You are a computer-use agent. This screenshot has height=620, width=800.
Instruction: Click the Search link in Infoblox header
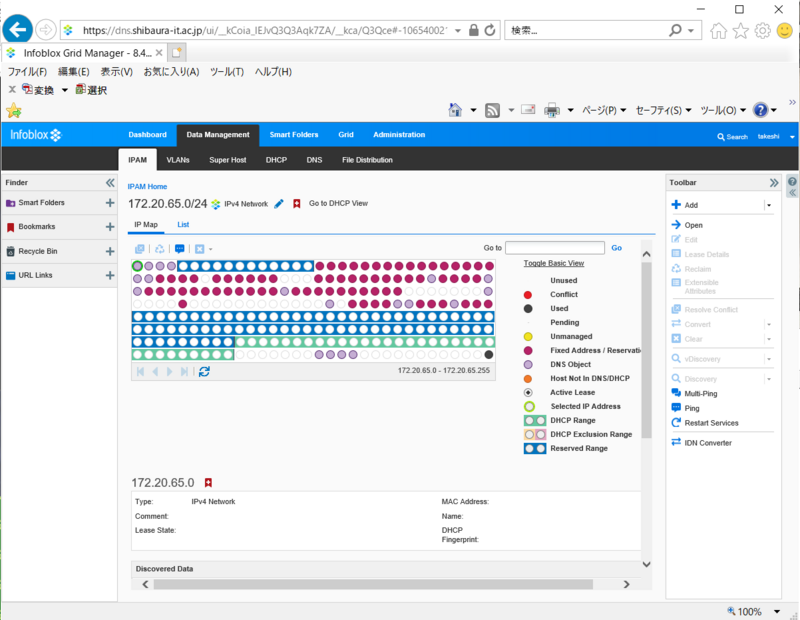pos(732,137)
